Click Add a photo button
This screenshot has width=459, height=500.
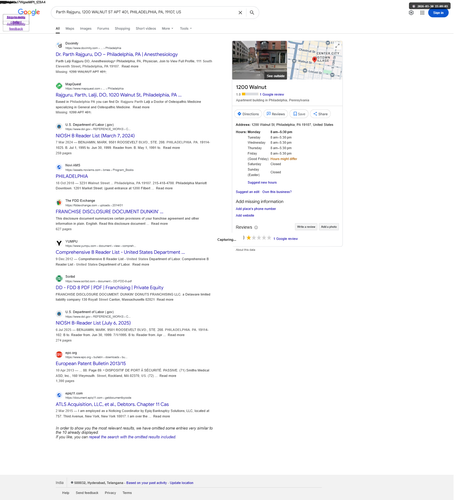point(329,227)
